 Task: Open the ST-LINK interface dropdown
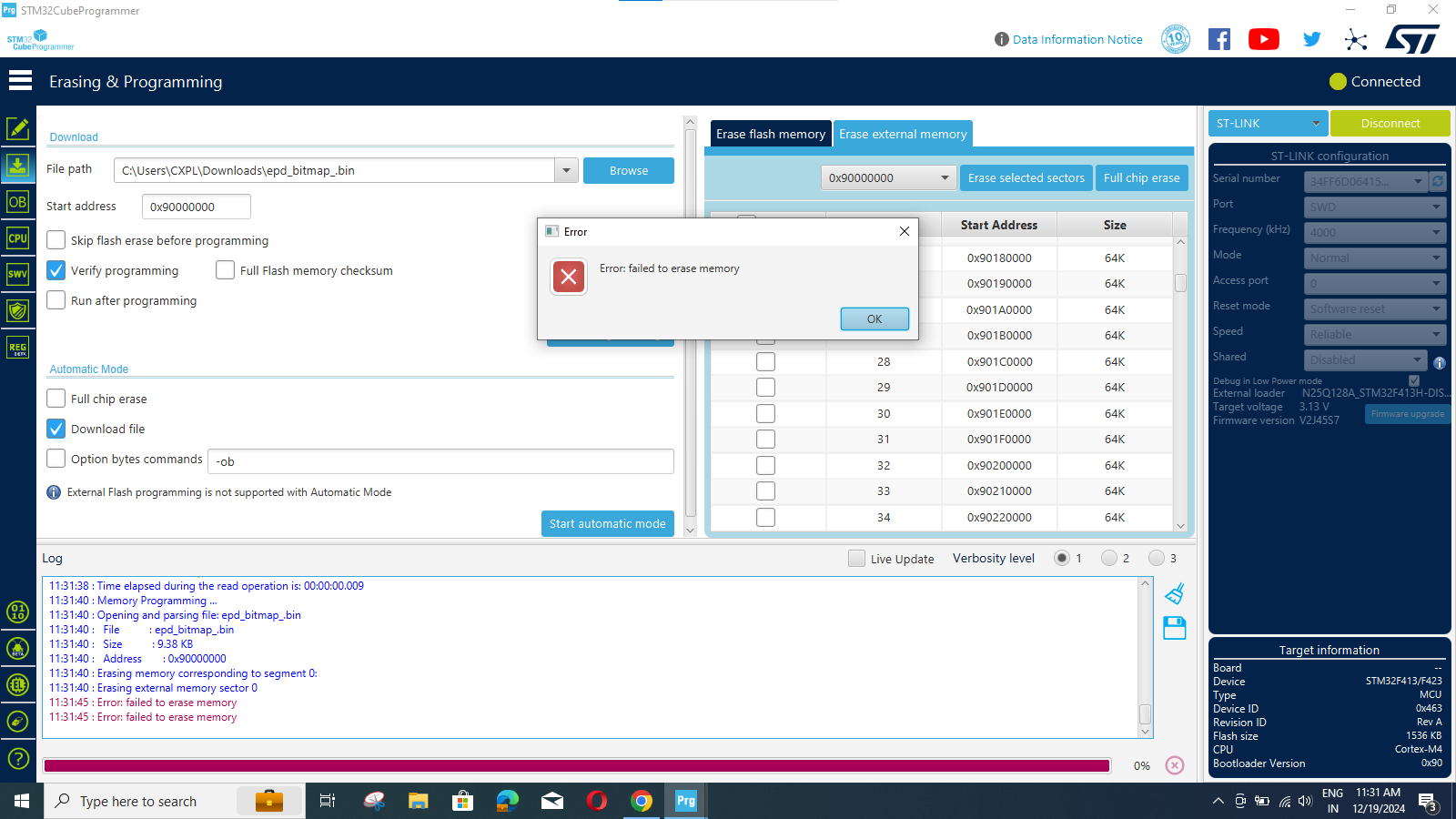tap(1269, 123)
